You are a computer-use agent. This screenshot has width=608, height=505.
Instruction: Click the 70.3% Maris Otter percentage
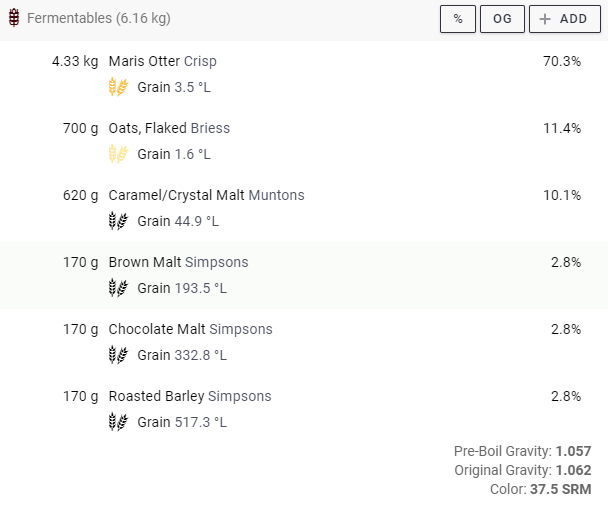click(561, 61)
